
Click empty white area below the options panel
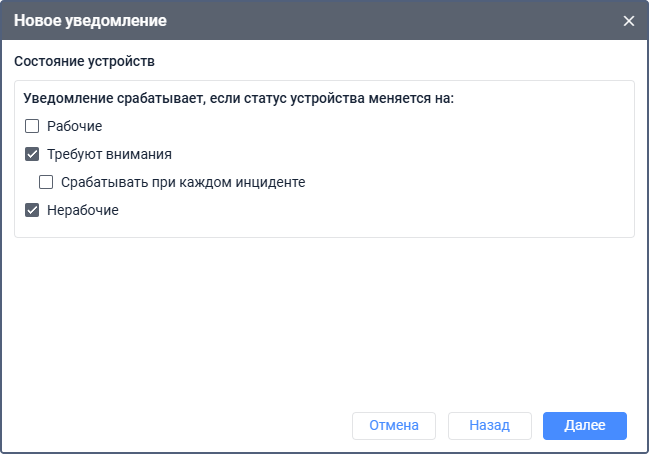click(320, 320)
